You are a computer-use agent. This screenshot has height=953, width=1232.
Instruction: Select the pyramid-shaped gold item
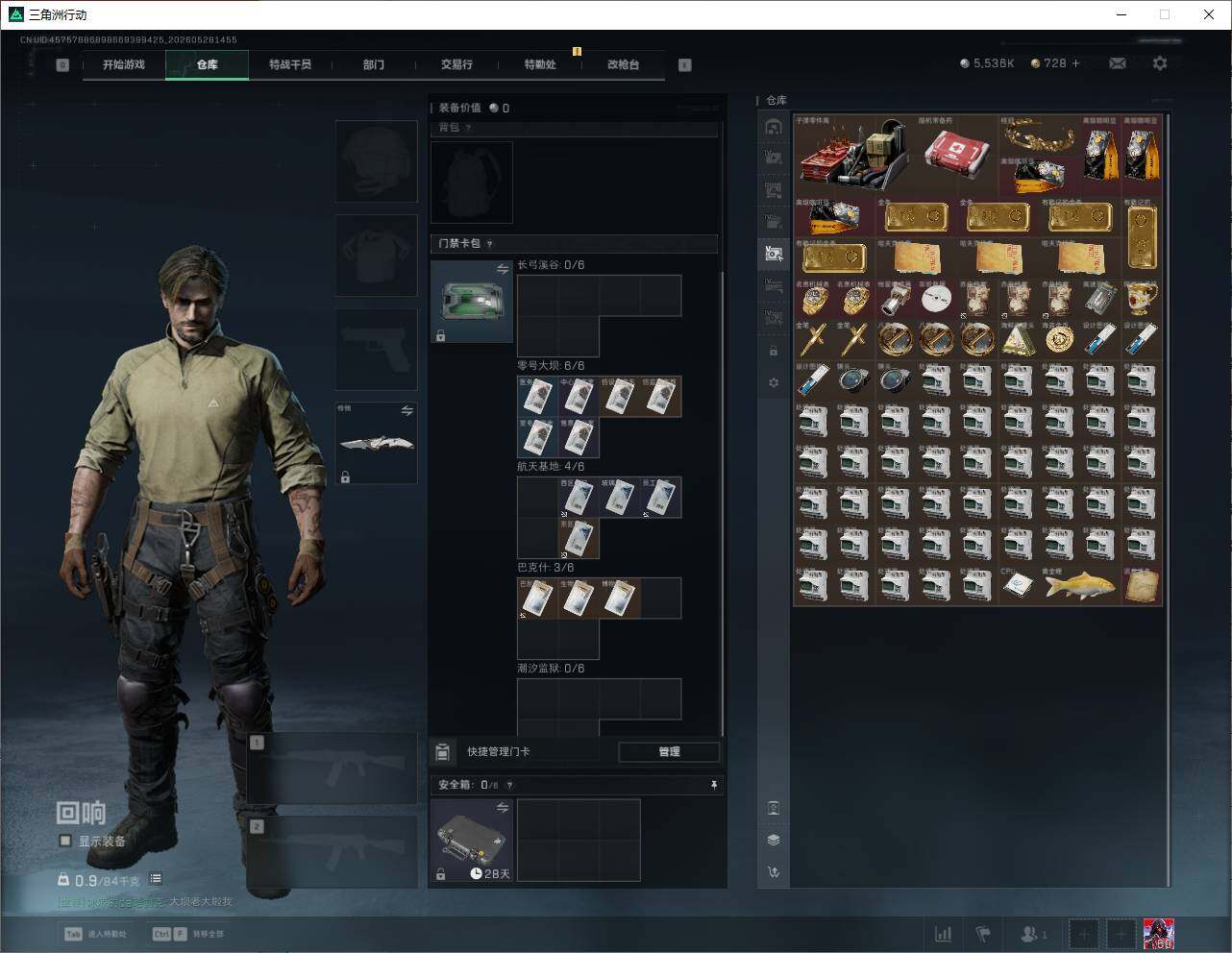1019,339
